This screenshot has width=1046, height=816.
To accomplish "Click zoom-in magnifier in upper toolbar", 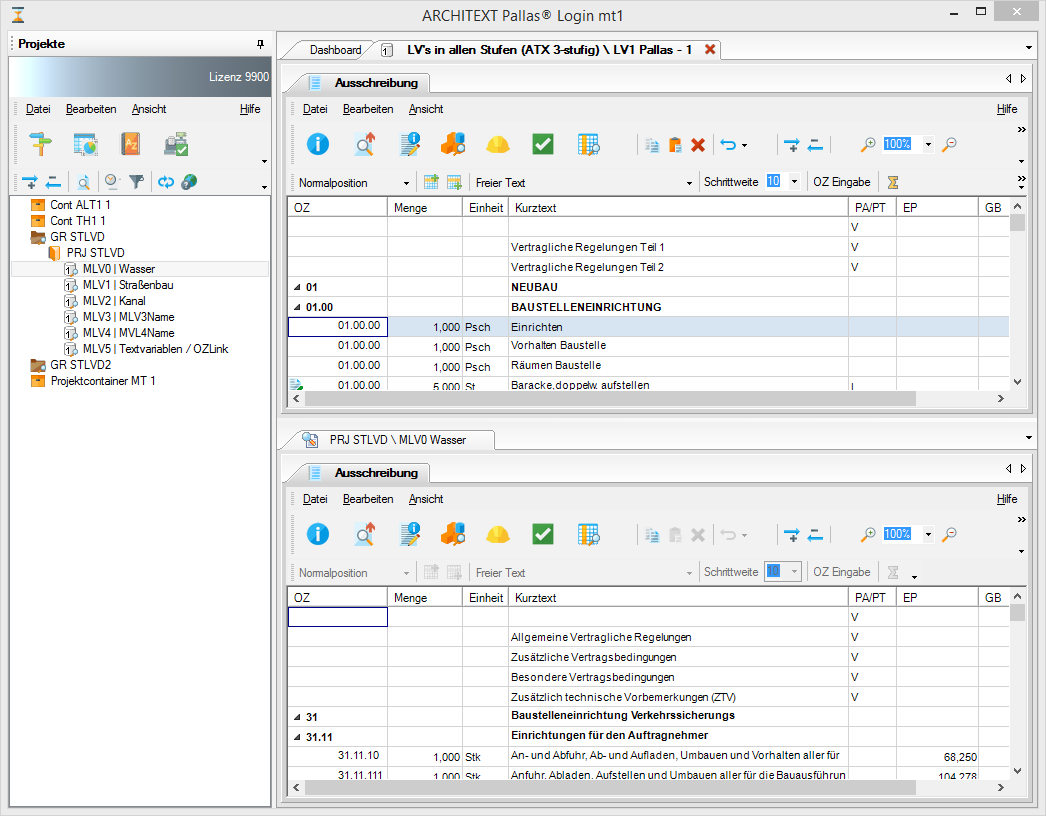I will coord(868,144).
